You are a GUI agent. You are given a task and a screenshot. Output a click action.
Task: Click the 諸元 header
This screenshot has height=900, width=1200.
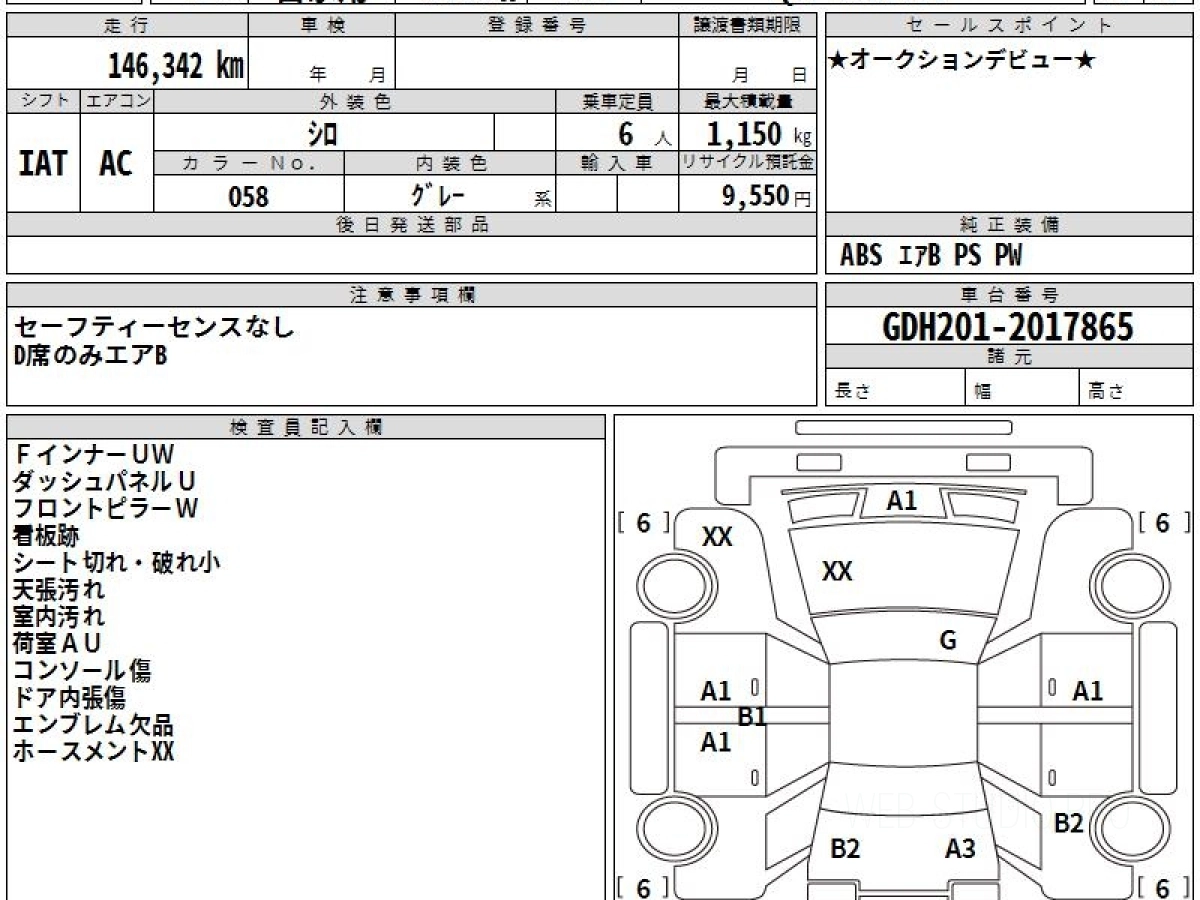coord(1010,357)
